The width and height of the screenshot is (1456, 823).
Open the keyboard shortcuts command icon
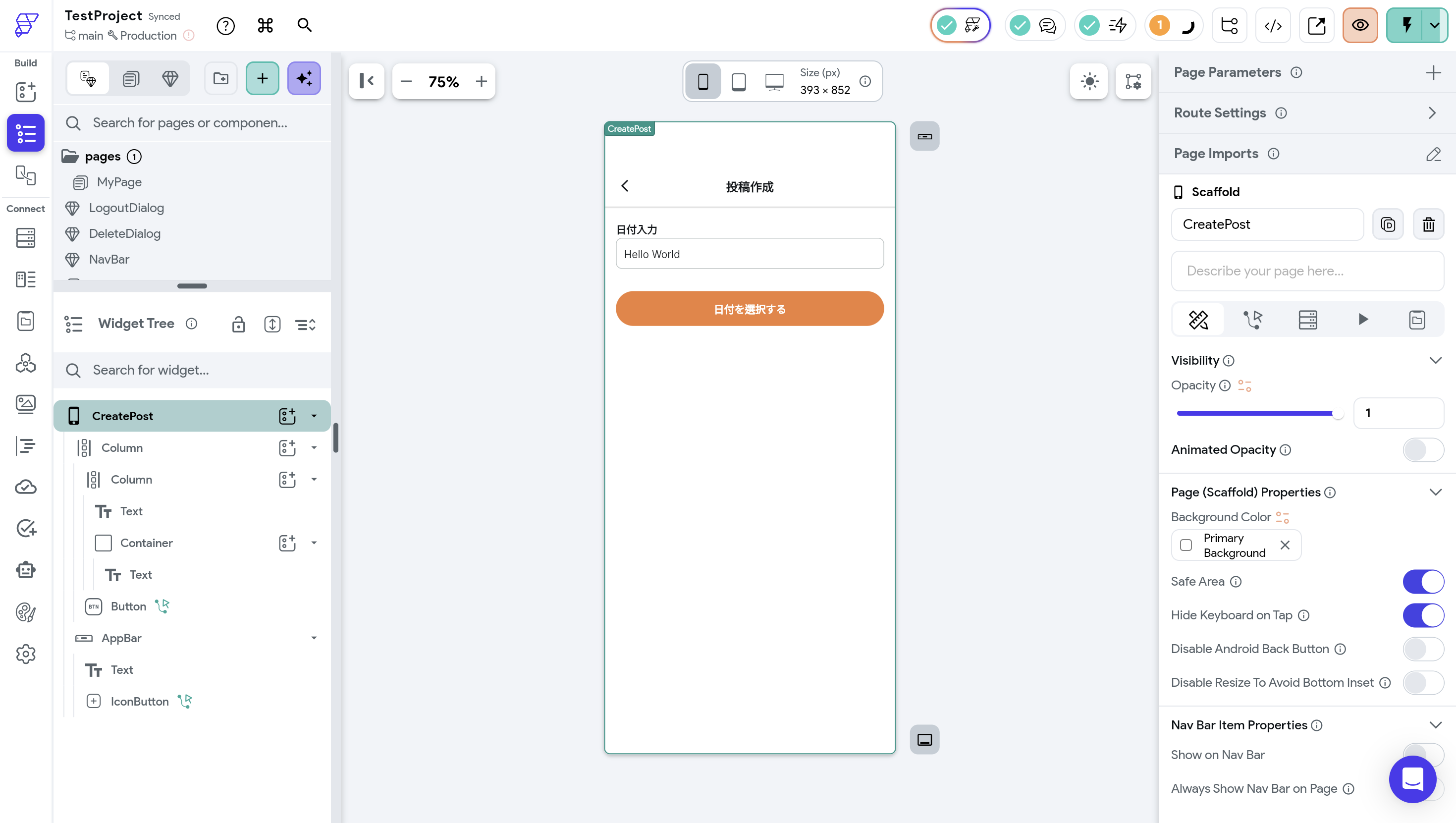(265, 25)
